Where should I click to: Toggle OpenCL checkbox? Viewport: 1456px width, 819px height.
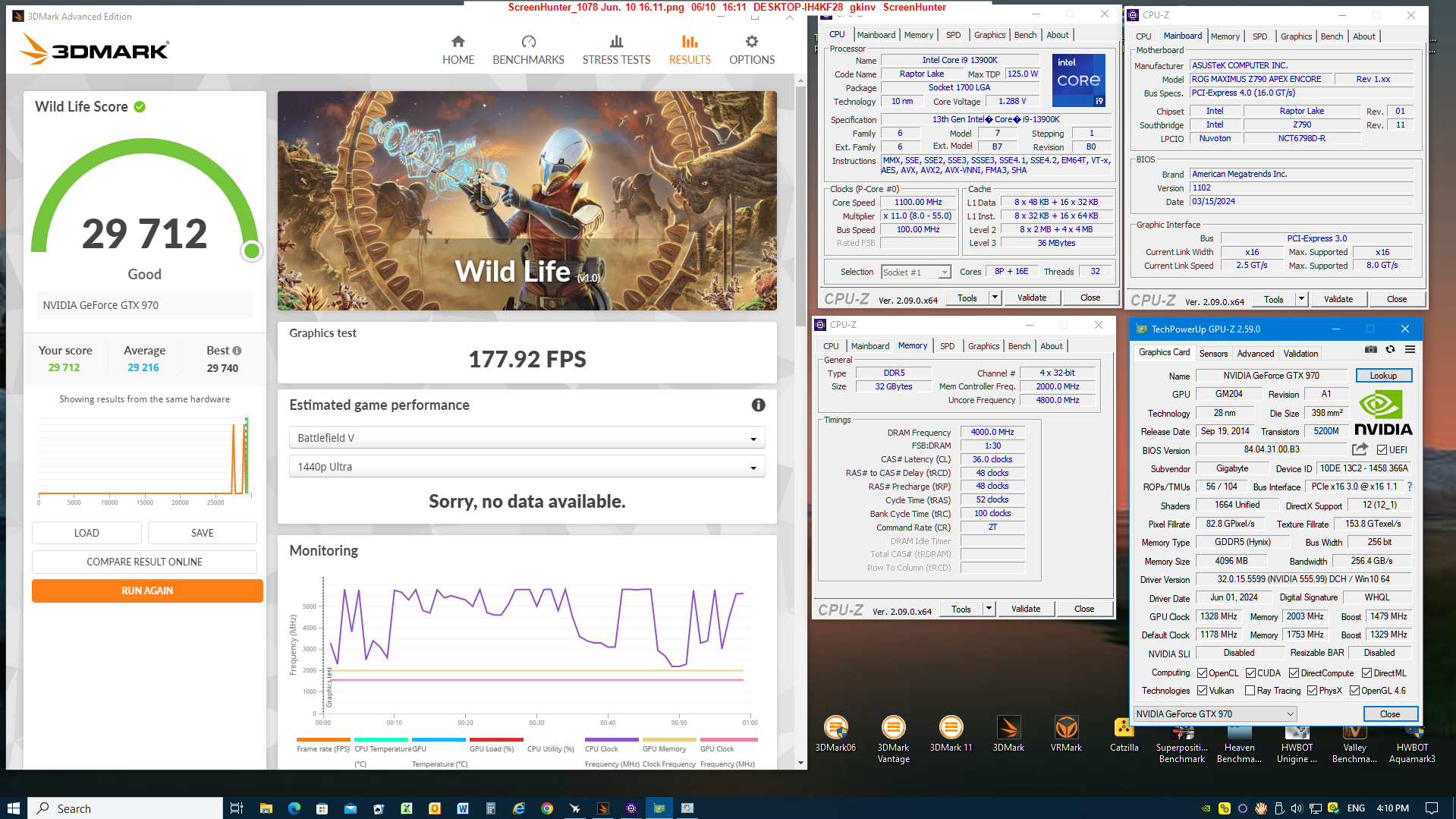click(x=1202, y=673)
